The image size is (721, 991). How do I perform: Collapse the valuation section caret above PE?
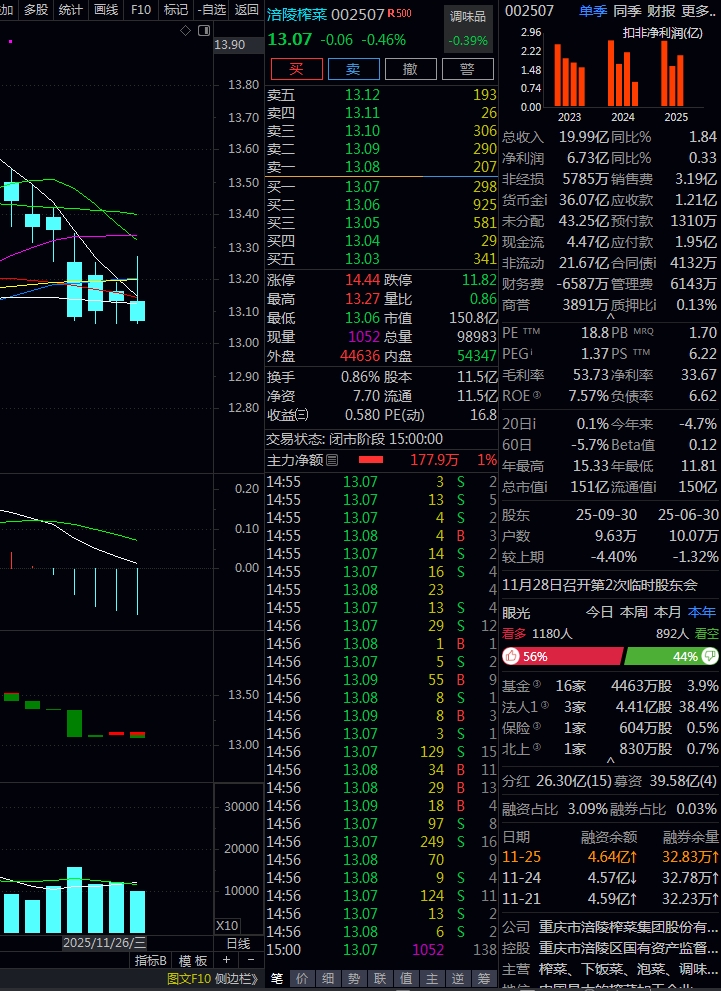610,315
